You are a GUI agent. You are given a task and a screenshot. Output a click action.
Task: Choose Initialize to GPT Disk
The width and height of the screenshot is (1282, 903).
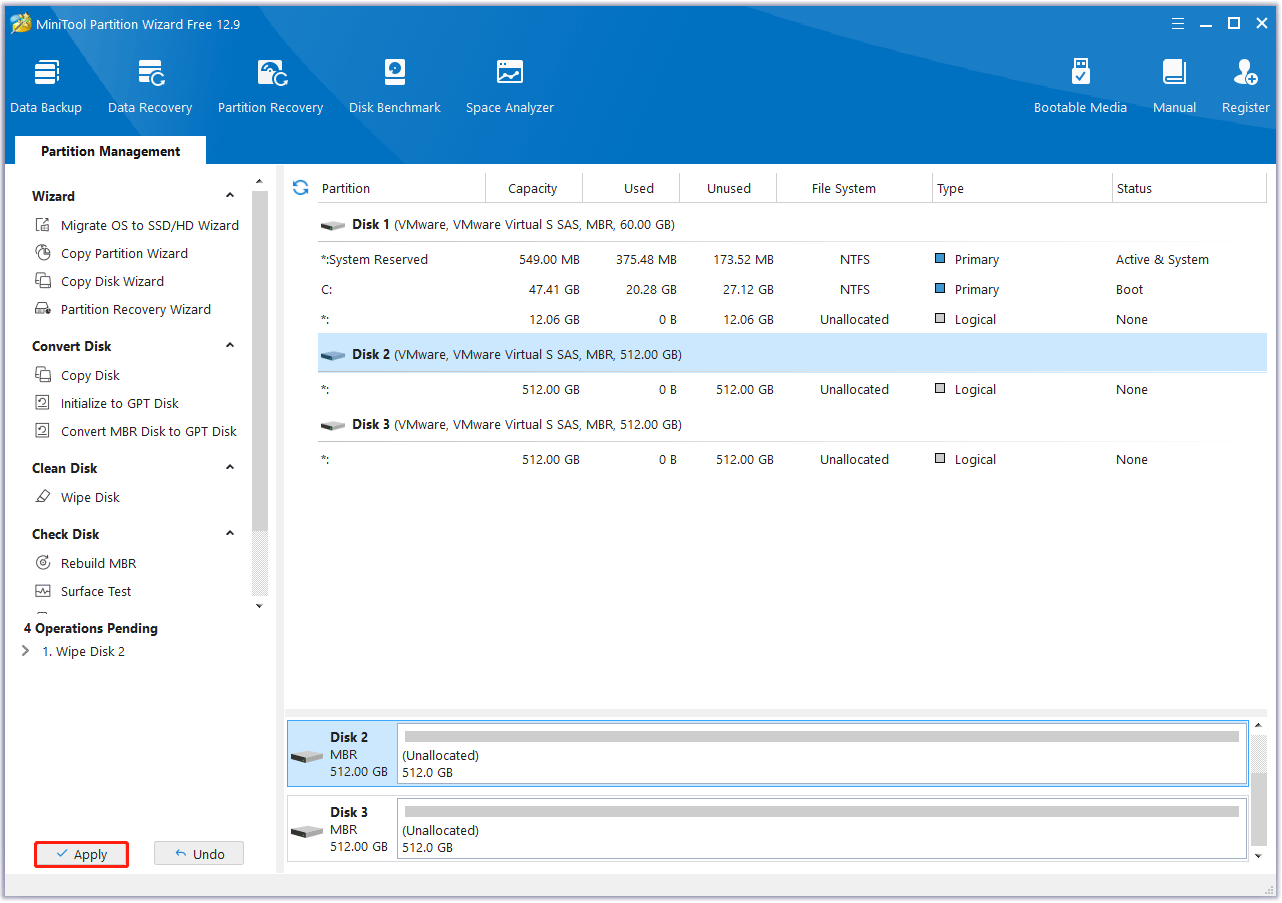tap(119, 403)
